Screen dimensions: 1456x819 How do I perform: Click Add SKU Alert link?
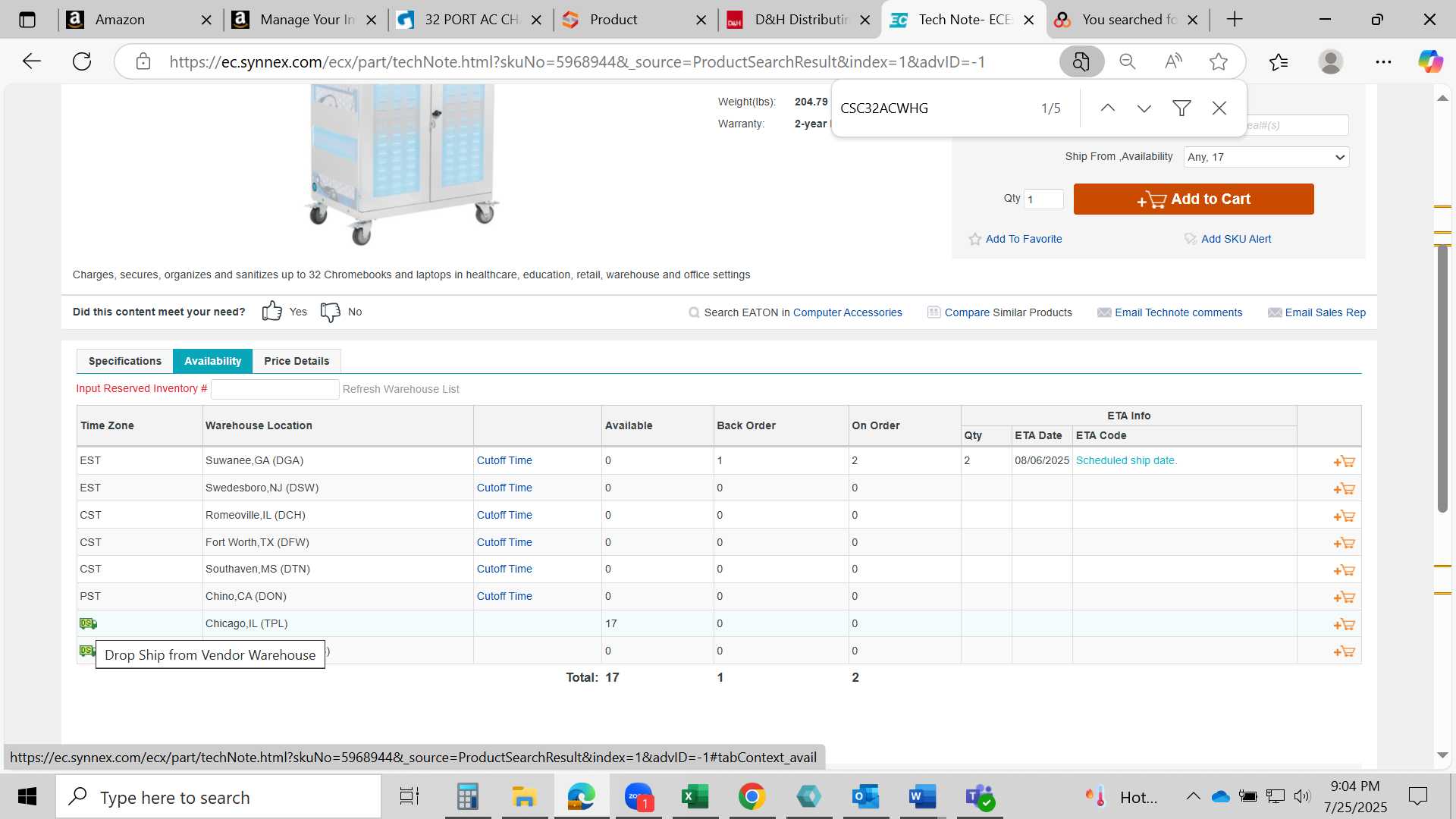(1236, 239)
